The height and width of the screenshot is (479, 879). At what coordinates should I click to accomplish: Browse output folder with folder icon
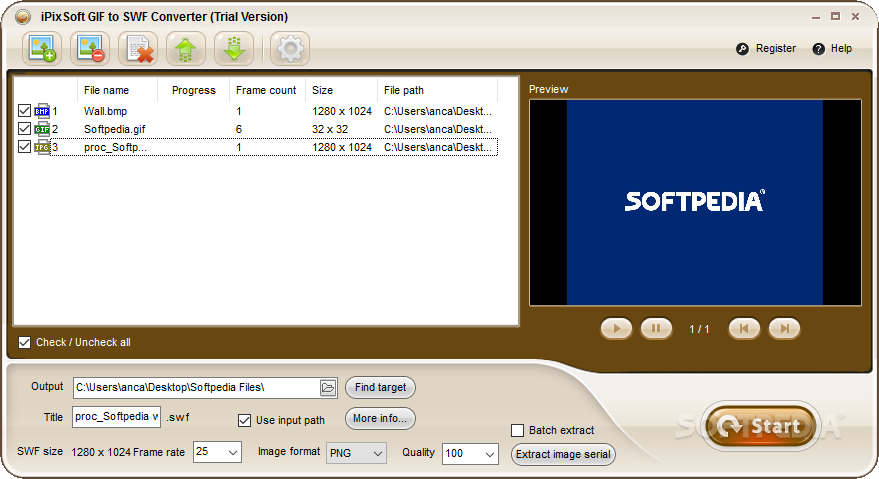328,388
